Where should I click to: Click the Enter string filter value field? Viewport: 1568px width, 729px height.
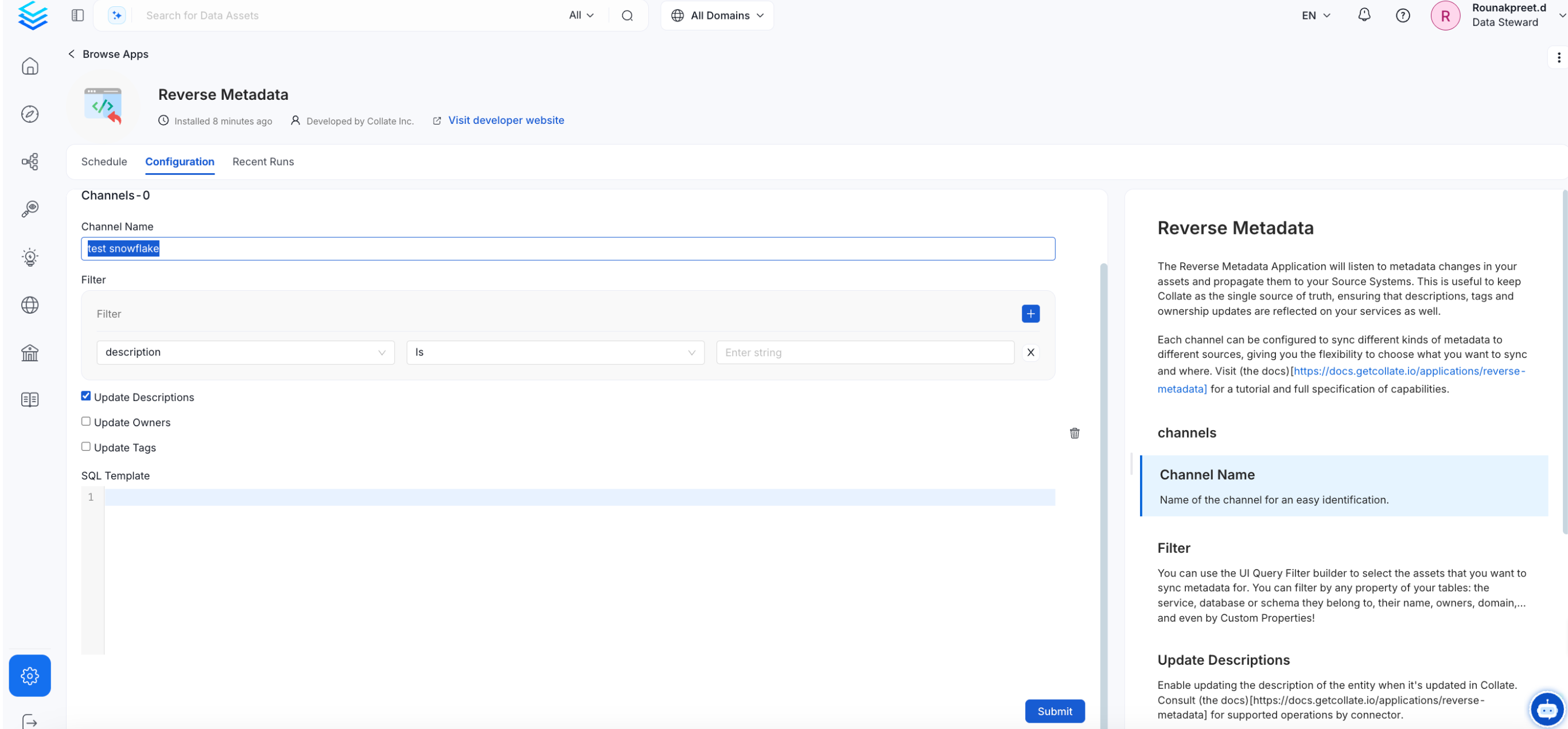(x=865, y=352)
